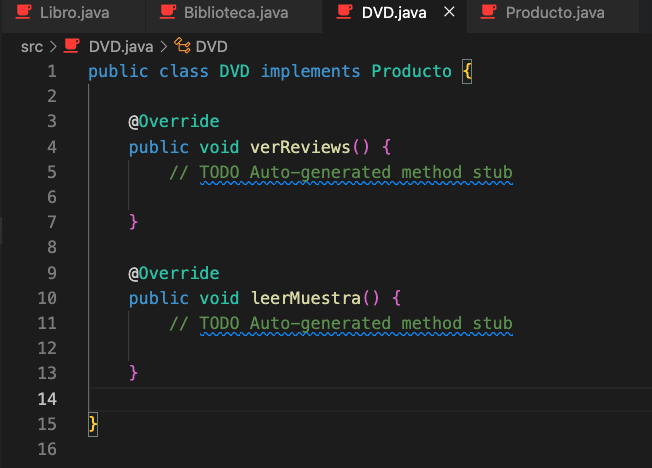Click the class symbol icon in breadcrumb

click(x=183, y=46)
